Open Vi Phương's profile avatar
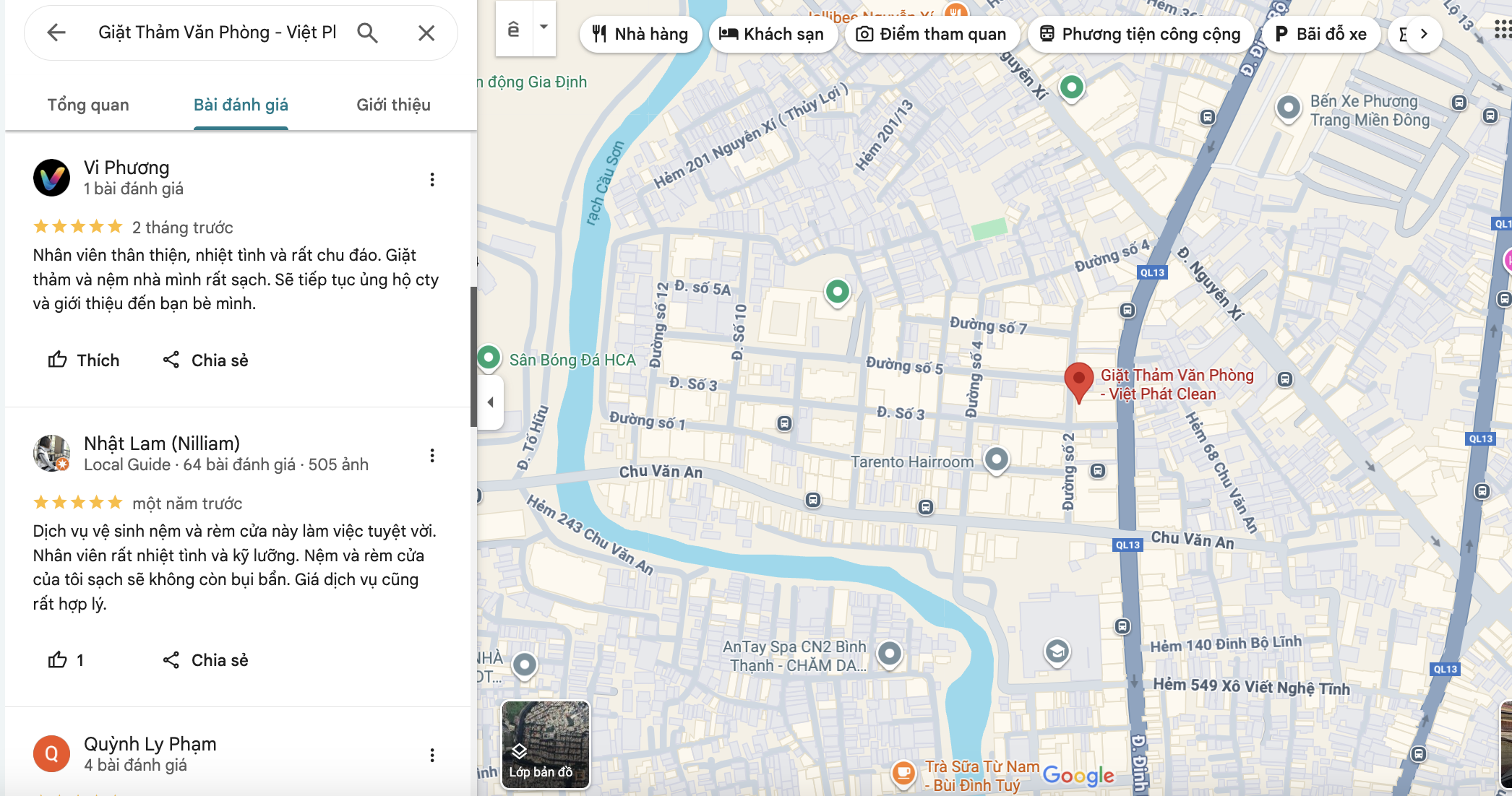The image size is (1512, 796). coord(51,178)
